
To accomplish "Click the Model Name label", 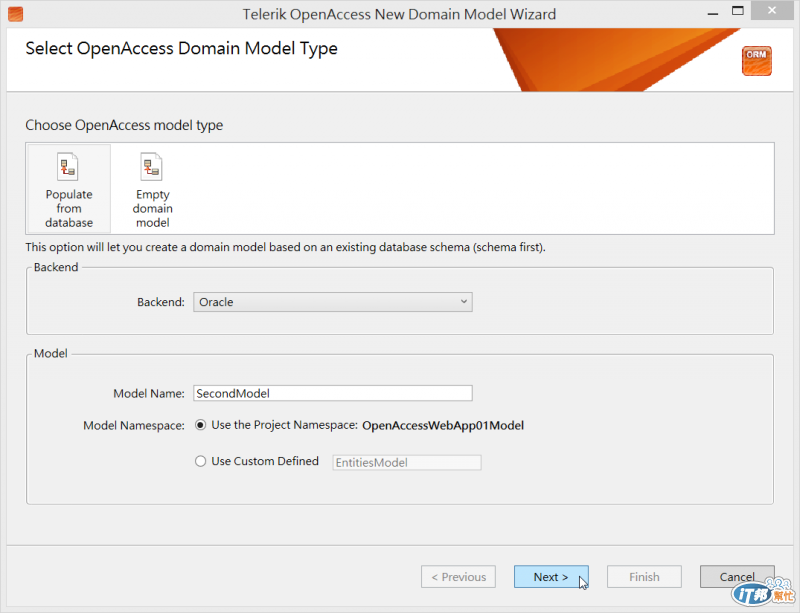I will [148, 394].
